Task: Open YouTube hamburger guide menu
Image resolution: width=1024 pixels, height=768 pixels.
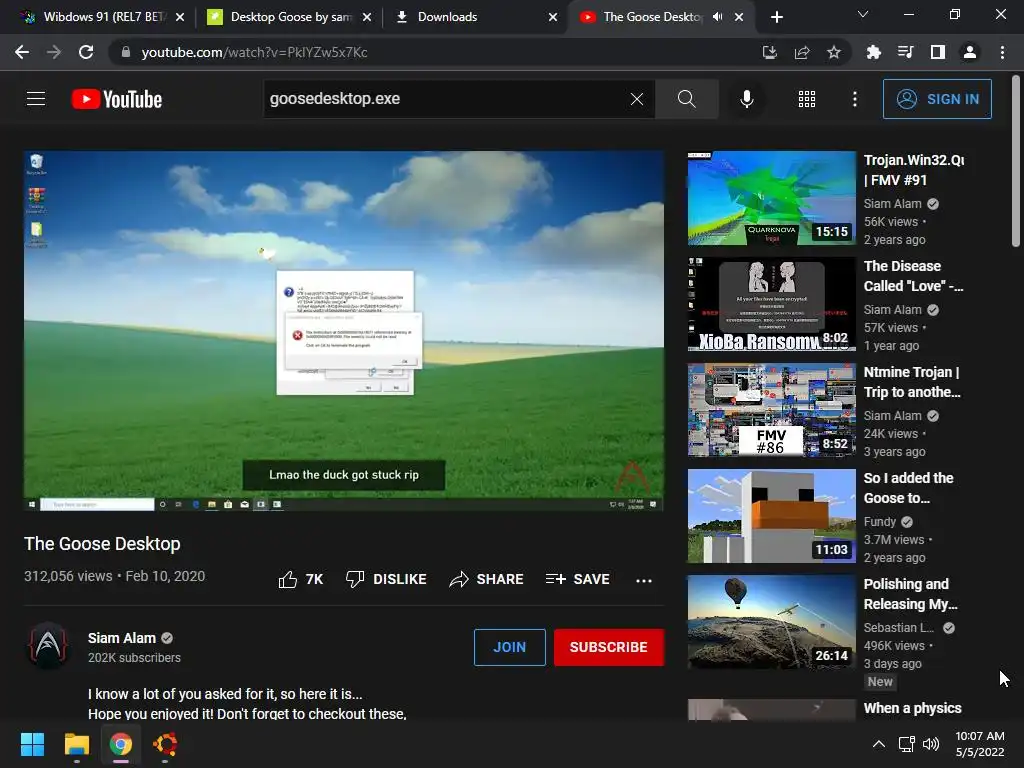Action: 36,99
